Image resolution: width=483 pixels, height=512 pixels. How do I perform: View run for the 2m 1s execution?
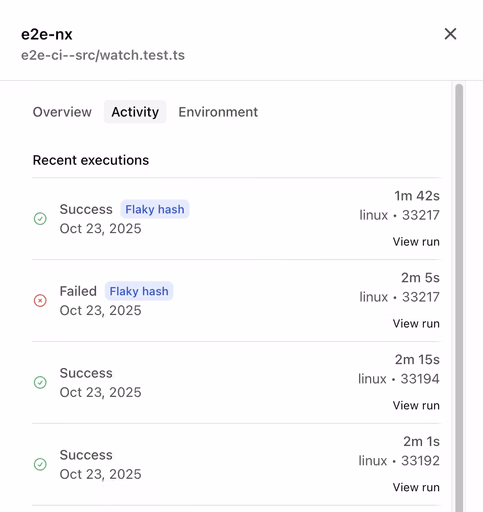pyautogui.click(x=416, y=487)
